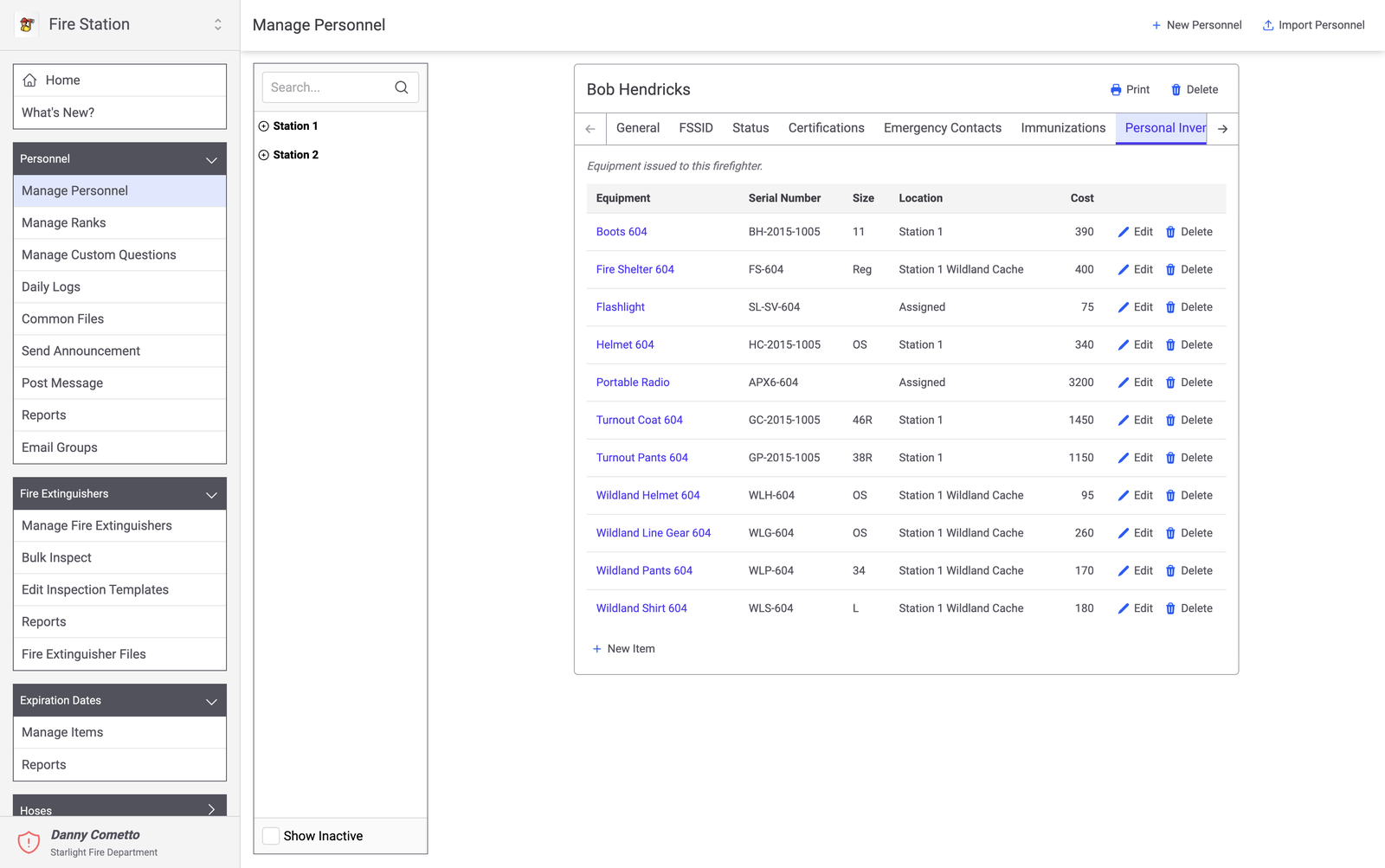The width and height of the screenshot is (1385, 868).
Task: Click the left tab scroll arrow
Action: point(590,129)
